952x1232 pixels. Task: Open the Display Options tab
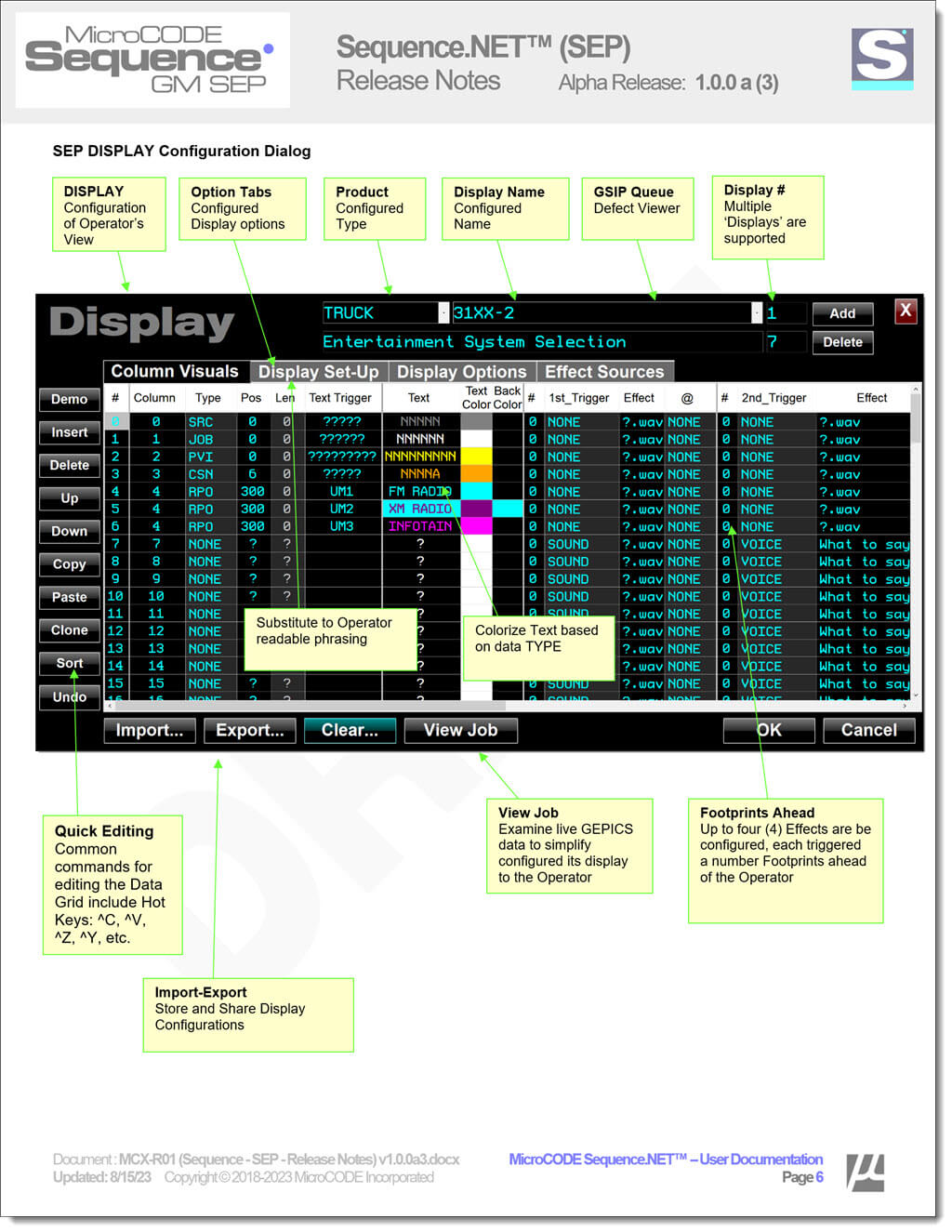point(462,372)
